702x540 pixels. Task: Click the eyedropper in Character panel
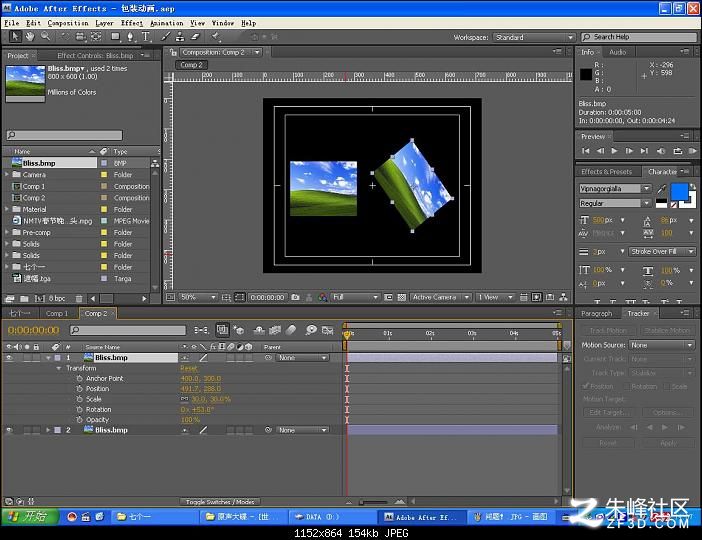point(661,189)
